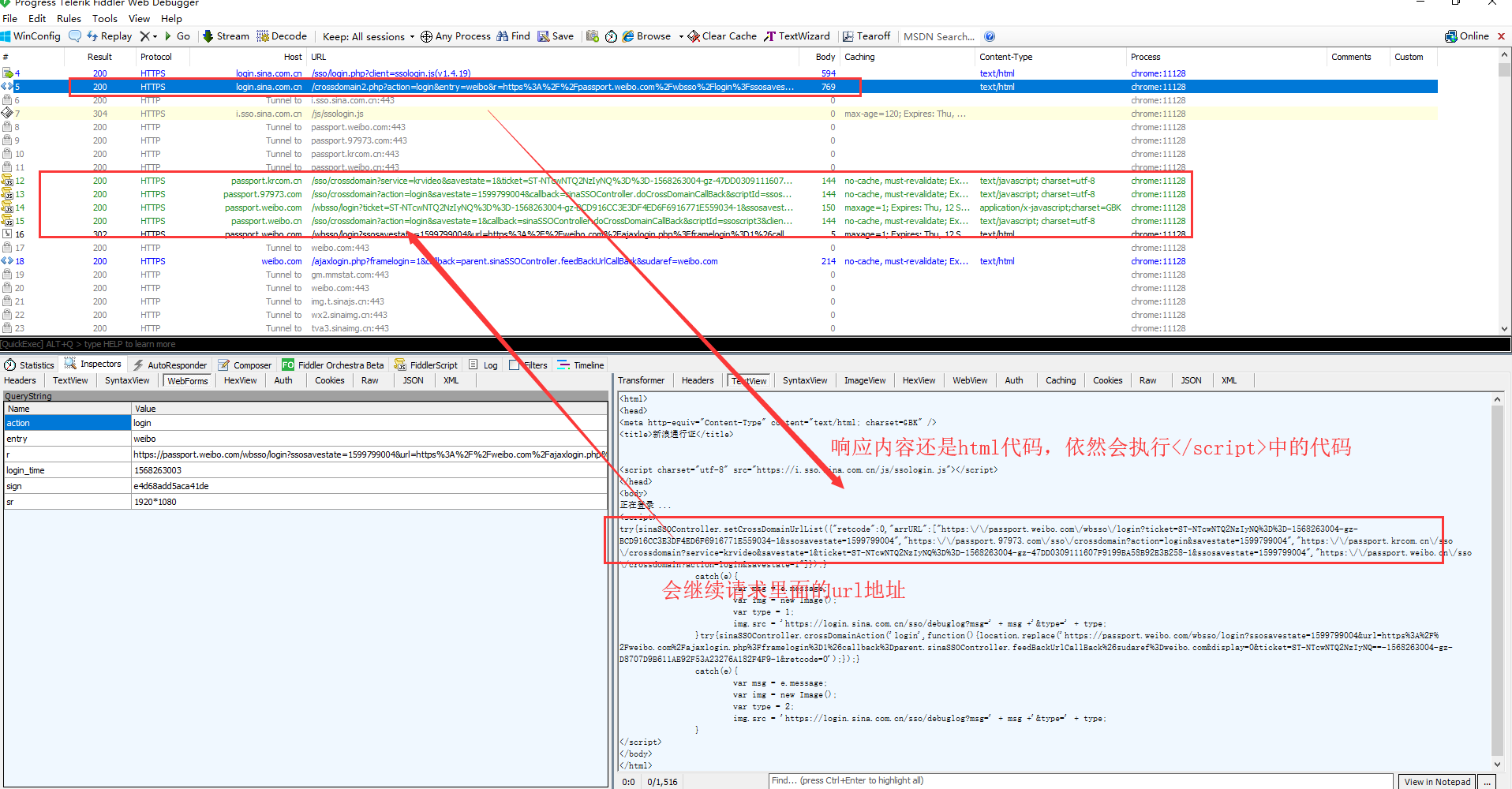Open Fiddler Orchestra Beta tab

[x=333, y=365]
